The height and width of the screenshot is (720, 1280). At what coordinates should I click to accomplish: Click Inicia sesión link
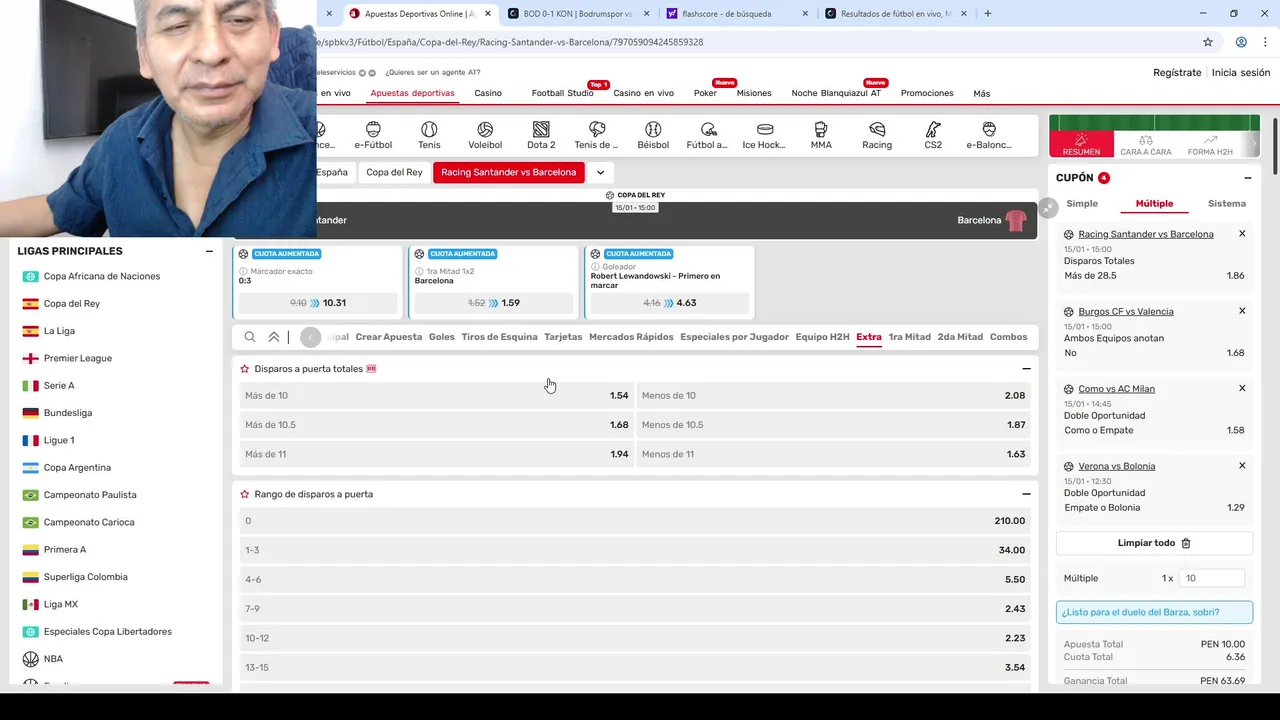1241,73
